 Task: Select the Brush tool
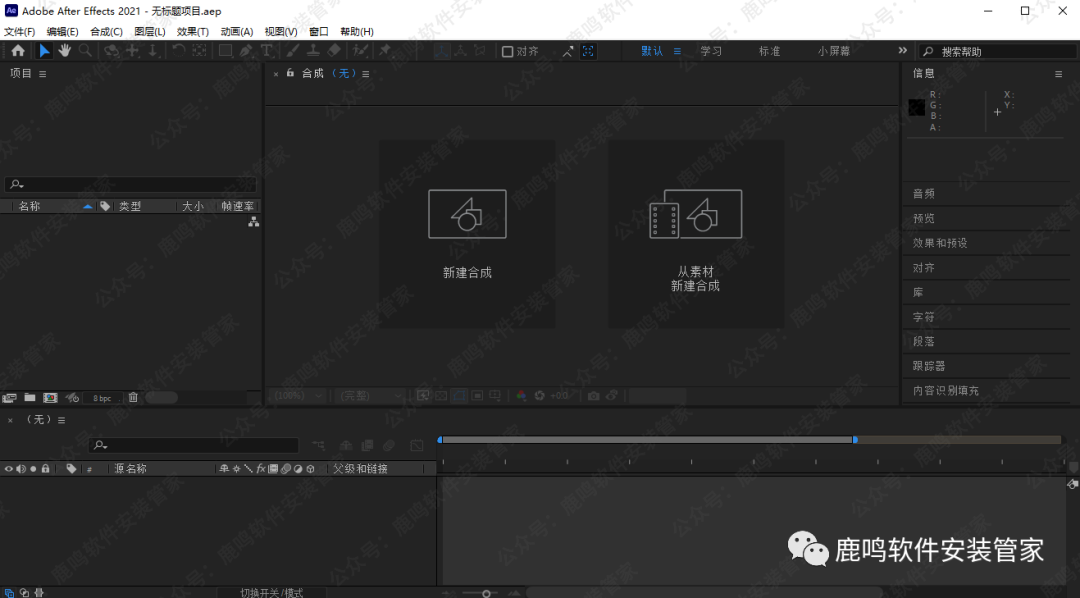pyautogui.click(x=292, y=51)
